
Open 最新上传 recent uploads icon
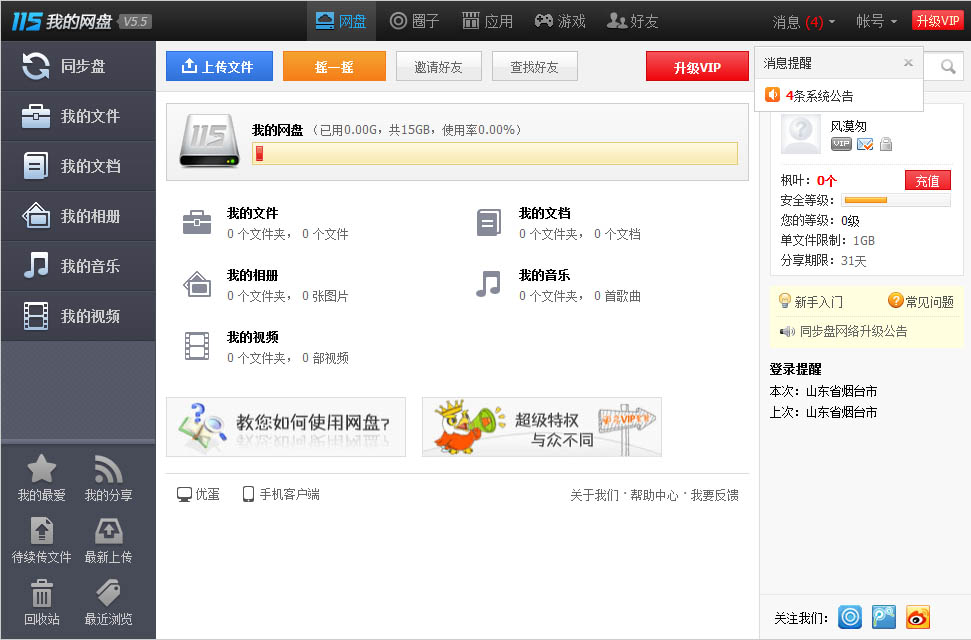(108, 531)
